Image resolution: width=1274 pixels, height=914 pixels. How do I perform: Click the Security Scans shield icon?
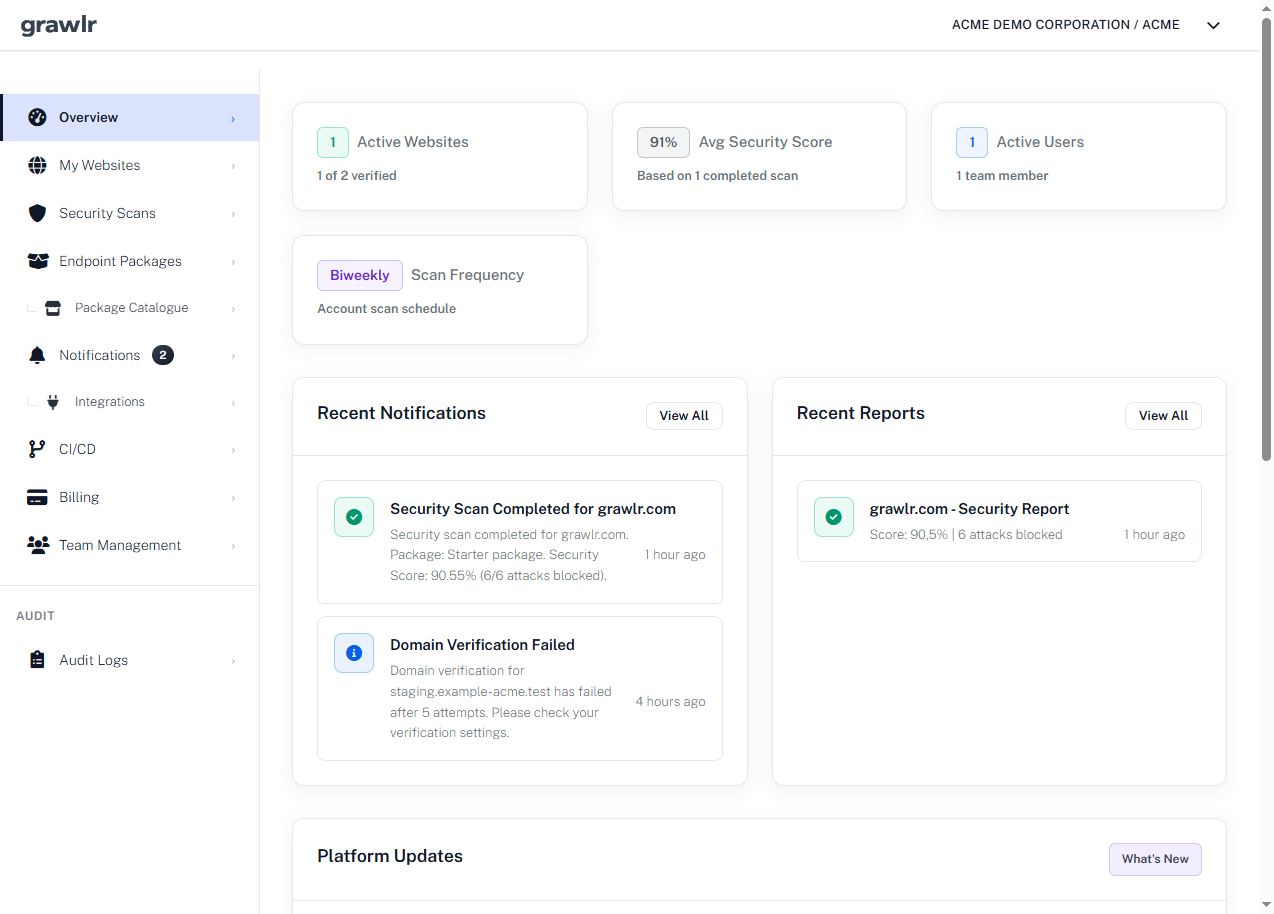(x=38, y=213)
